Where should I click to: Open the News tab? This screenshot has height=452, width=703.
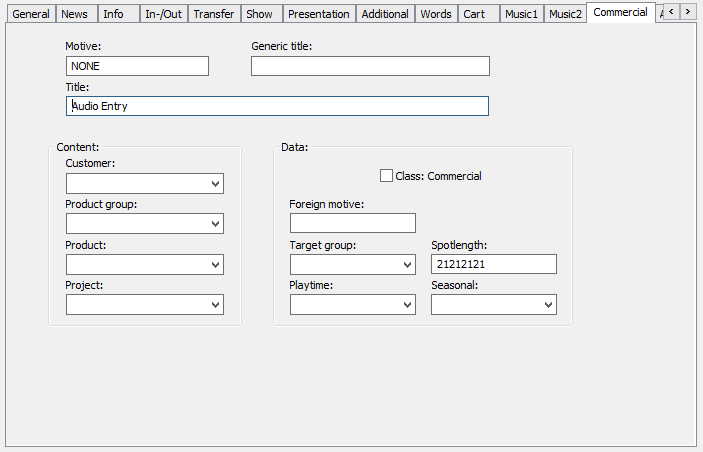tap(74, 14)
